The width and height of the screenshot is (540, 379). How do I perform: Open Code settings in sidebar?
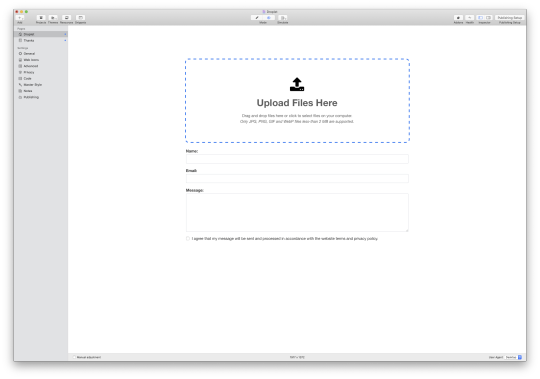(x=41, y=78)
